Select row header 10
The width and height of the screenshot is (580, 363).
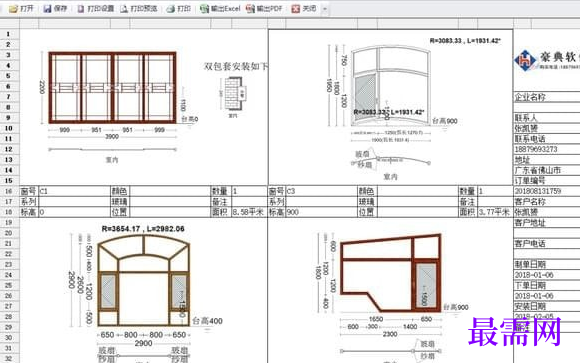click(9, 128)
